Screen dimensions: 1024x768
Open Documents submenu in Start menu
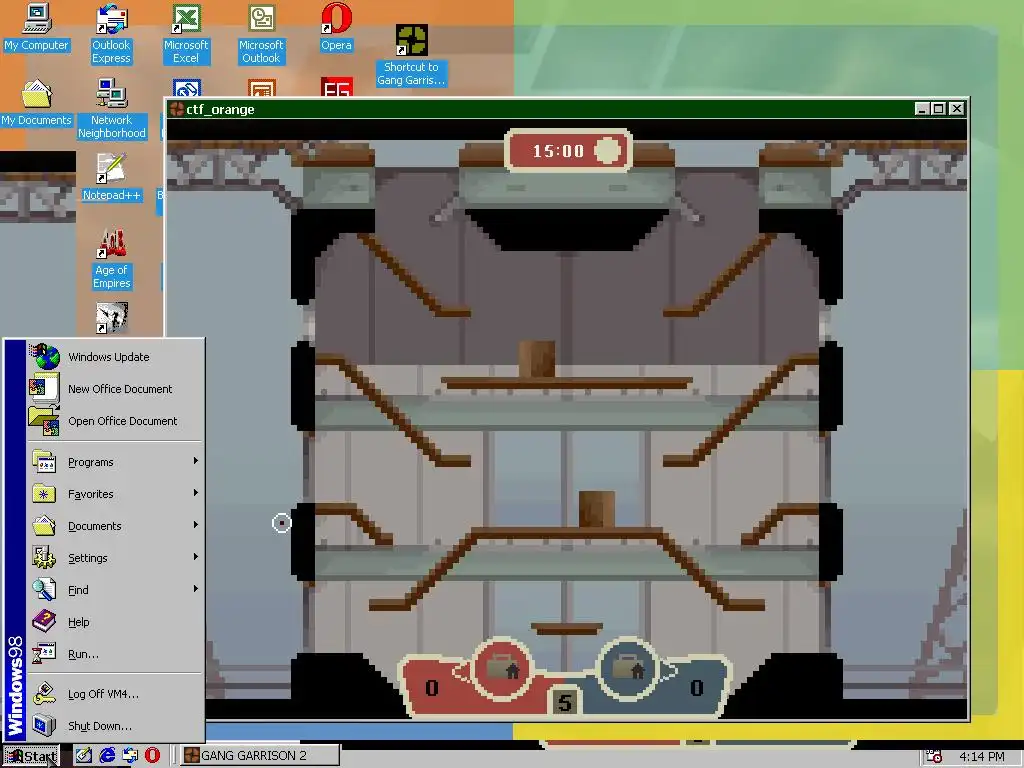116,526
